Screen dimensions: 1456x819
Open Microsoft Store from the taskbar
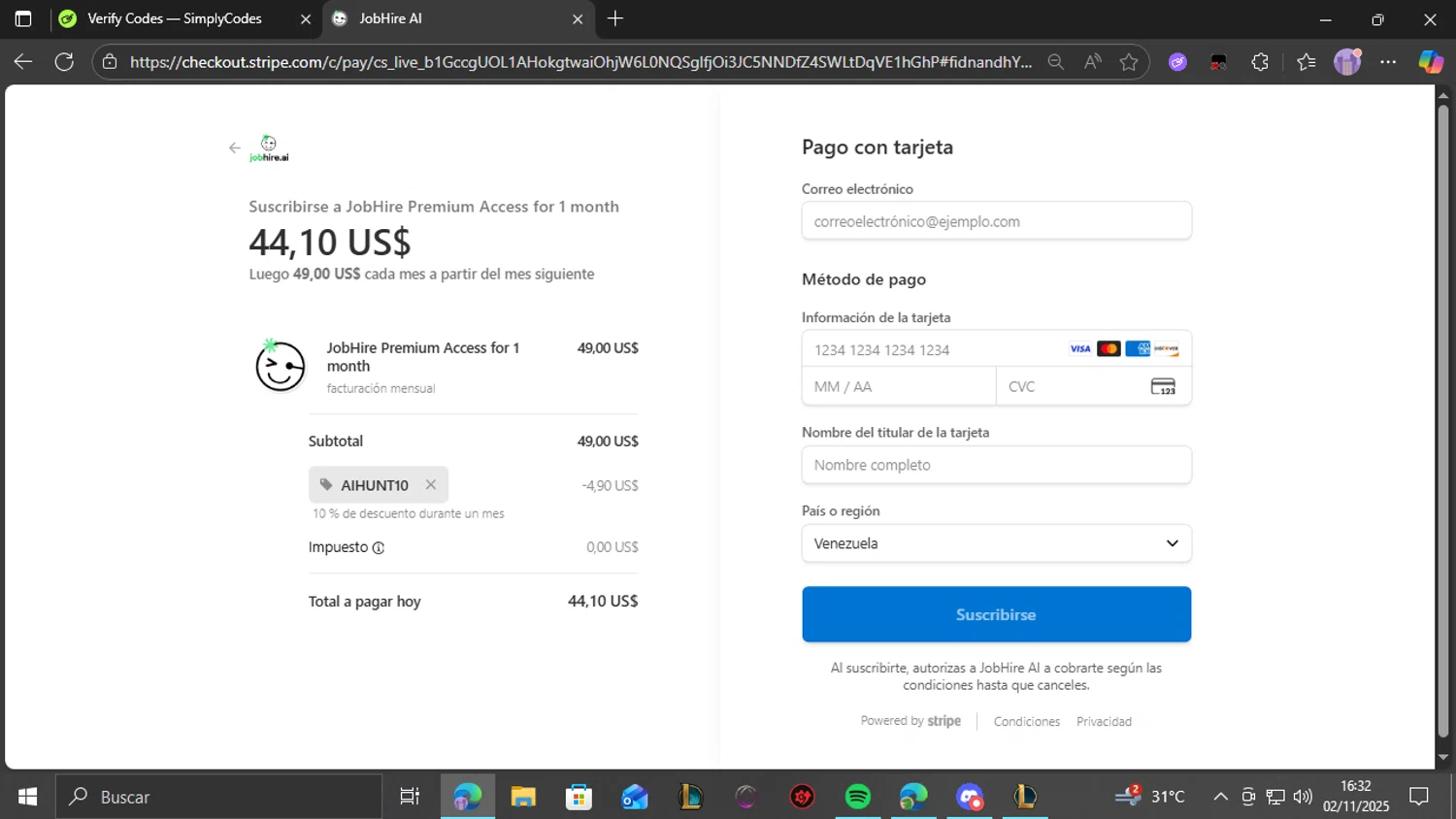(579, 797)
